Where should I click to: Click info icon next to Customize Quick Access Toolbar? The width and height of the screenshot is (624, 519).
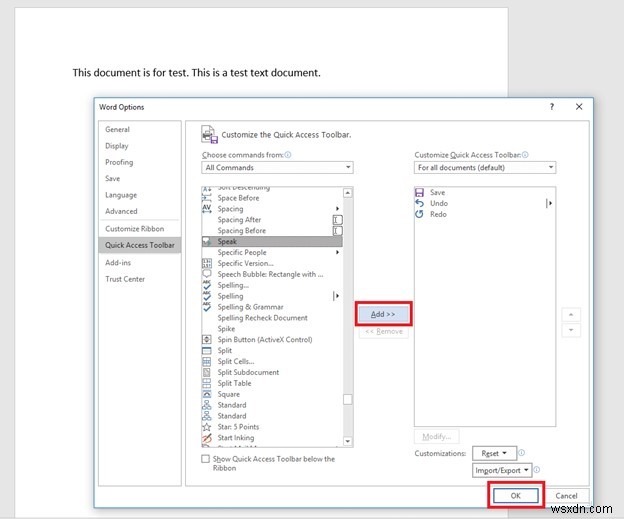click(525, 155)
